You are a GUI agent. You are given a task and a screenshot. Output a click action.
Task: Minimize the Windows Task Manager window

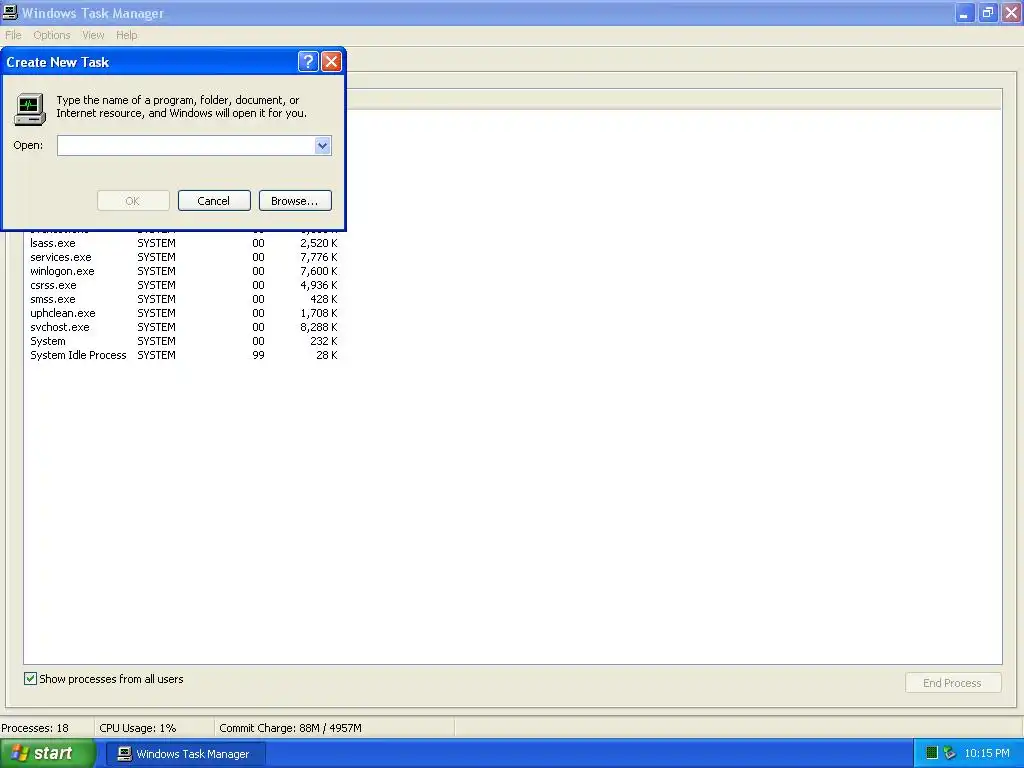(965, 12)
